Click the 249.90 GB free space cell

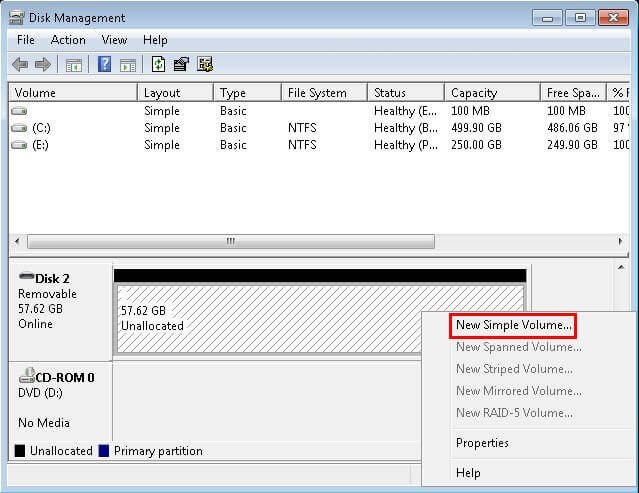[572, 145]
